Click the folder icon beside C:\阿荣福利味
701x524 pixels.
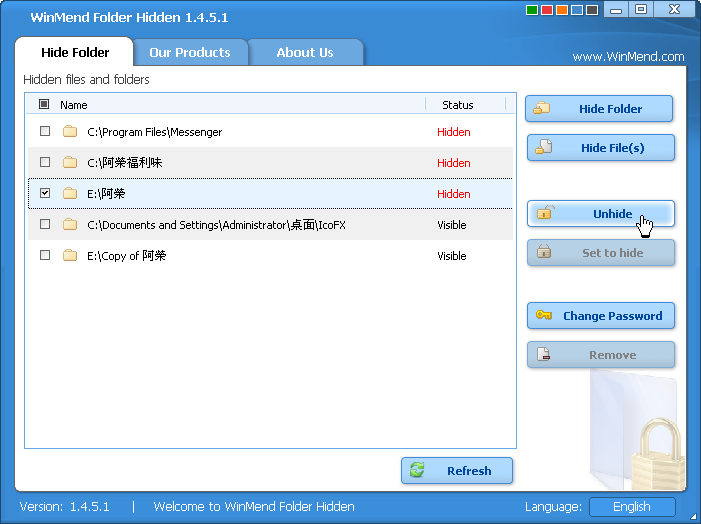(x=70, y=162)
